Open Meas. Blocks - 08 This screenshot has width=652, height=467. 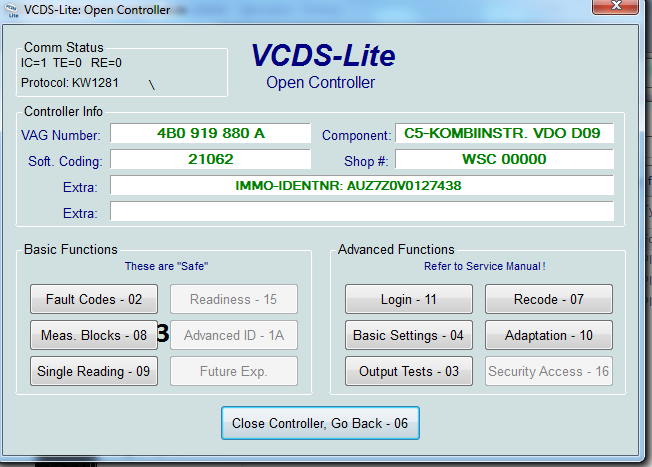(94, 335)
